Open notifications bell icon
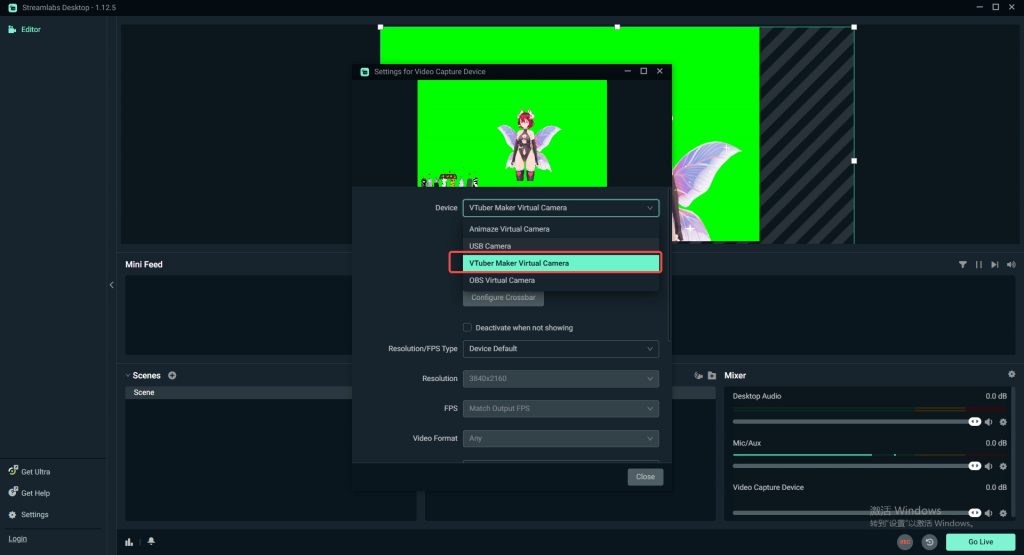The image size is (1024, 555). coord(152,541)
